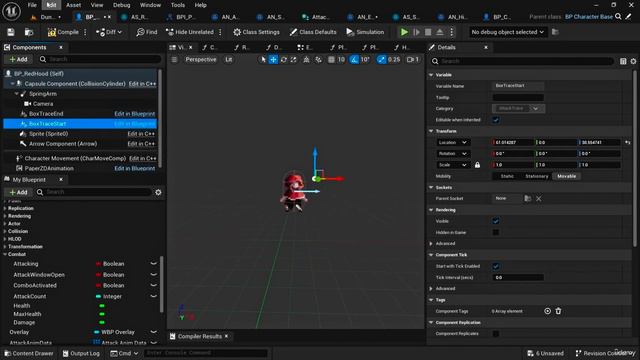Open My Blueprint settings gear

(x=158, y=192)
